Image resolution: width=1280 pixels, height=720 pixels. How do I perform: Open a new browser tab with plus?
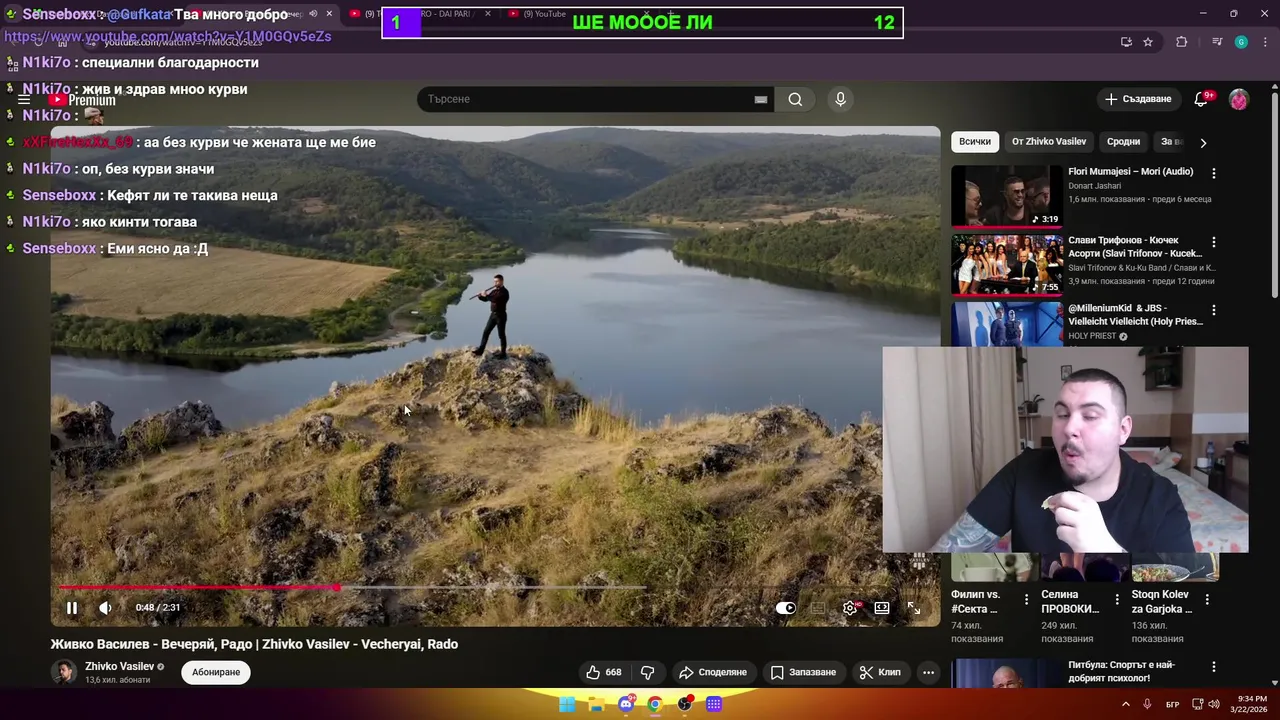tap(671, 14)
